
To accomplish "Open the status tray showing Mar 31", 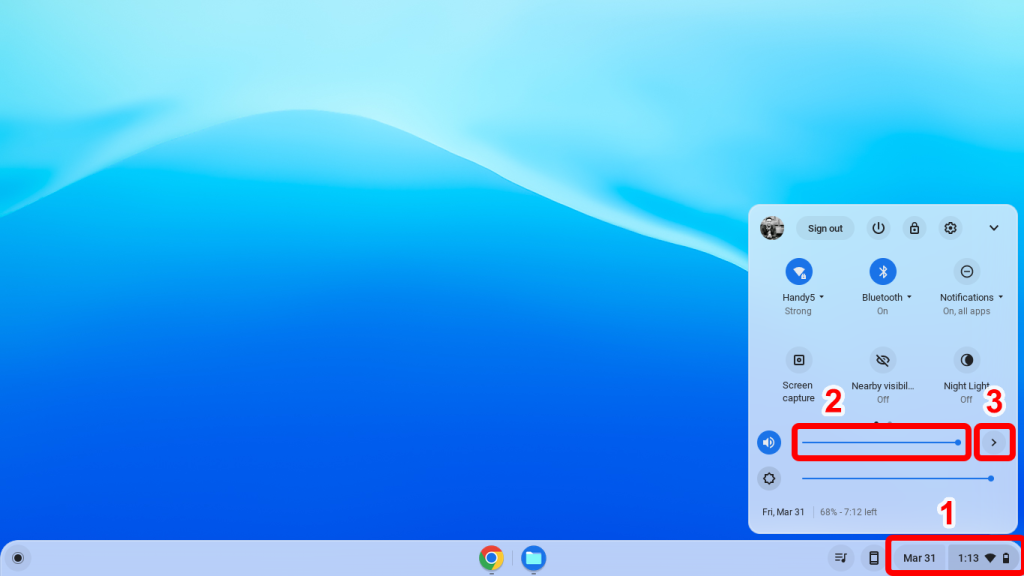I will point(918,557).
